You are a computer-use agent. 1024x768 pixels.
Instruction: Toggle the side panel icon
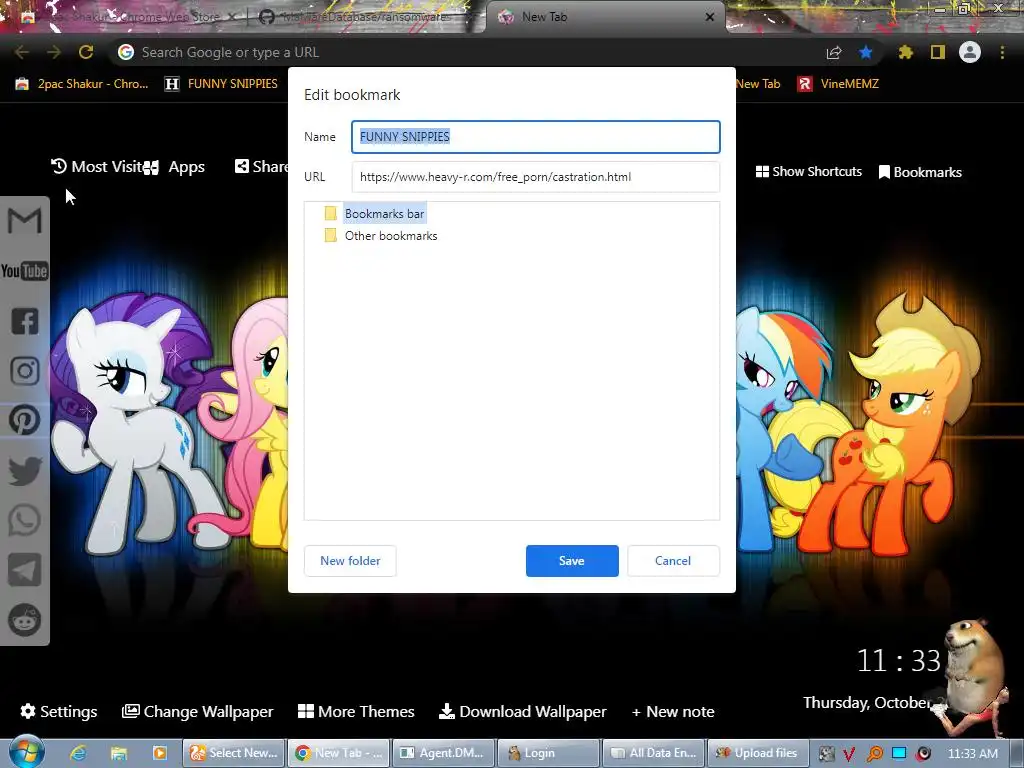[x=938, y=52]
